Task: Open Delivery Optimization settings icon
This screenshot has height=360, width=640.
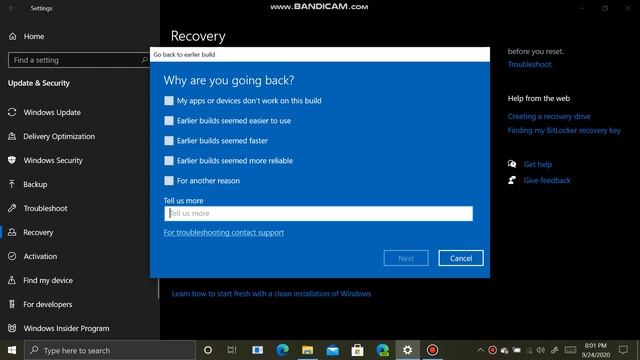Action: pyautogui.click(x=12, y=136)
